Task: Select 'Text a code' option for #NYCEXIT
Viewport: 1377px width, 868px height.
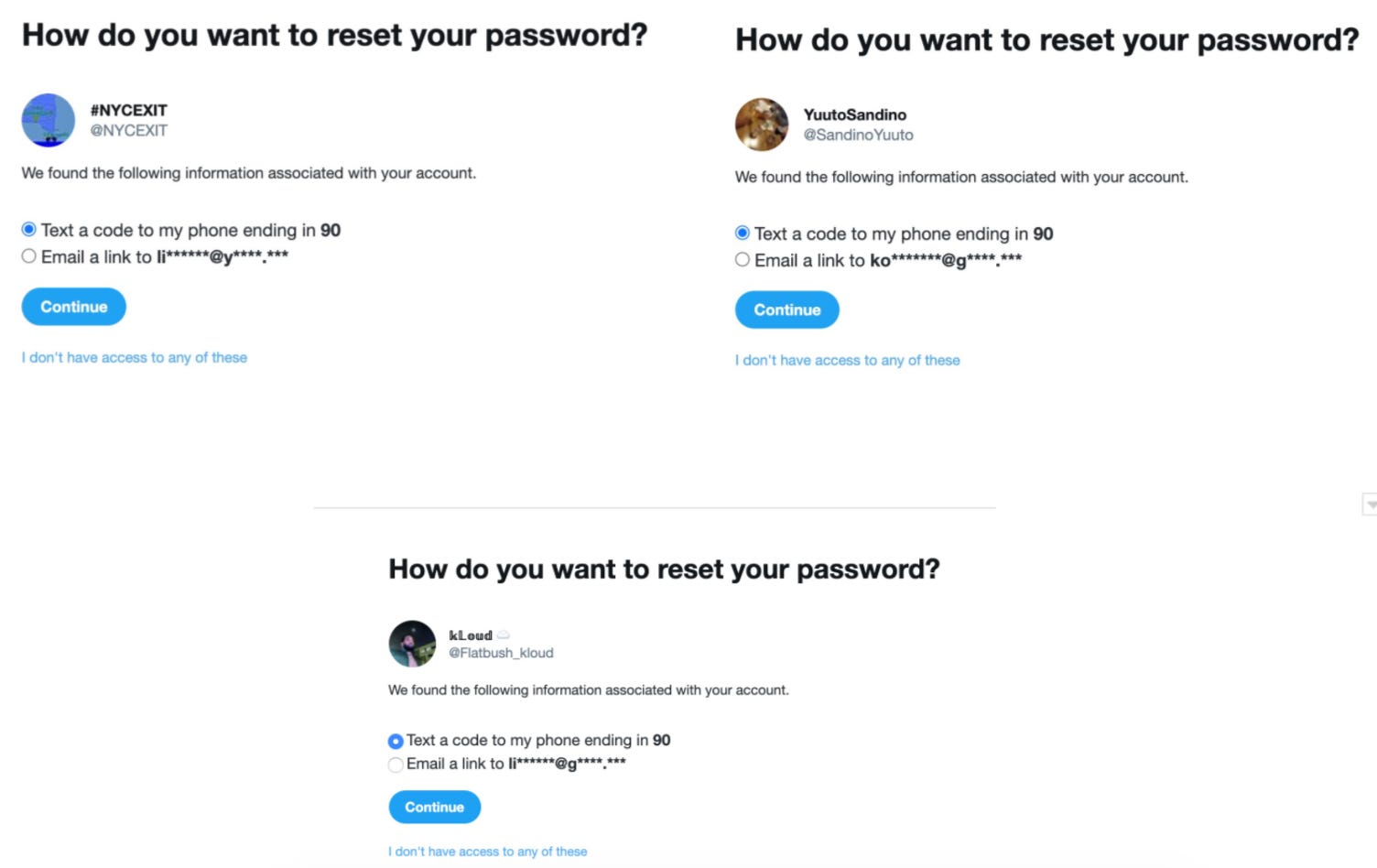Action: click(x=28, y=230)
